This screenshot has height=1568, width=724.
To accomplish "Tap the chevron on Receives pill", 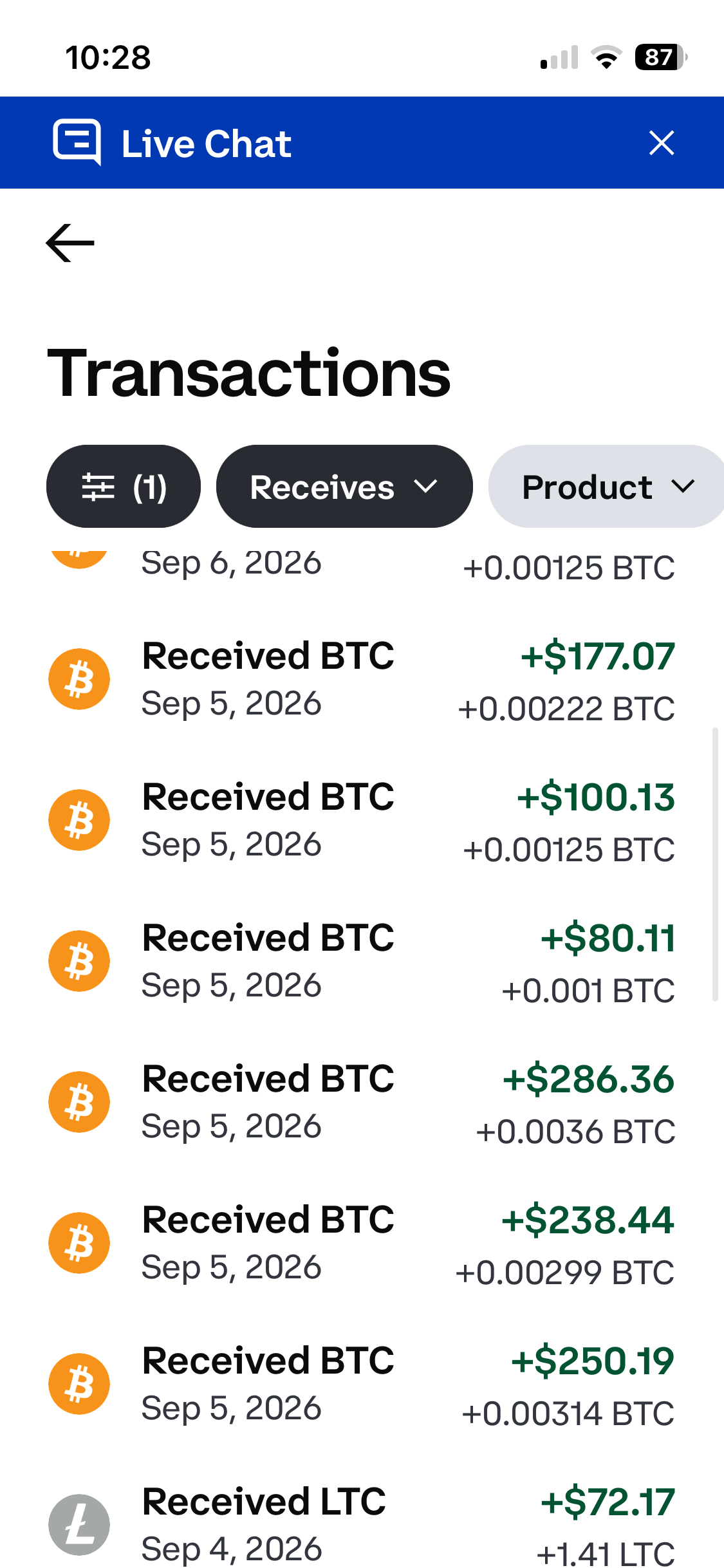I will 425,487.
